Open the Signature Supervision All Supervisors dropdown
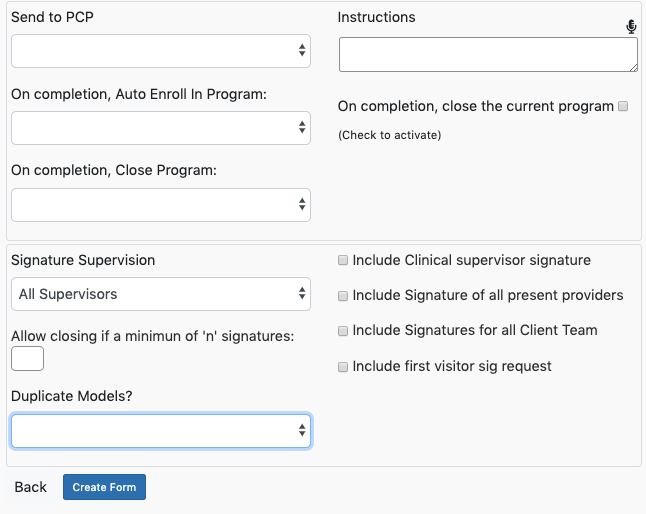Screen dimensions: 646x514 click(x=161, y=294)
